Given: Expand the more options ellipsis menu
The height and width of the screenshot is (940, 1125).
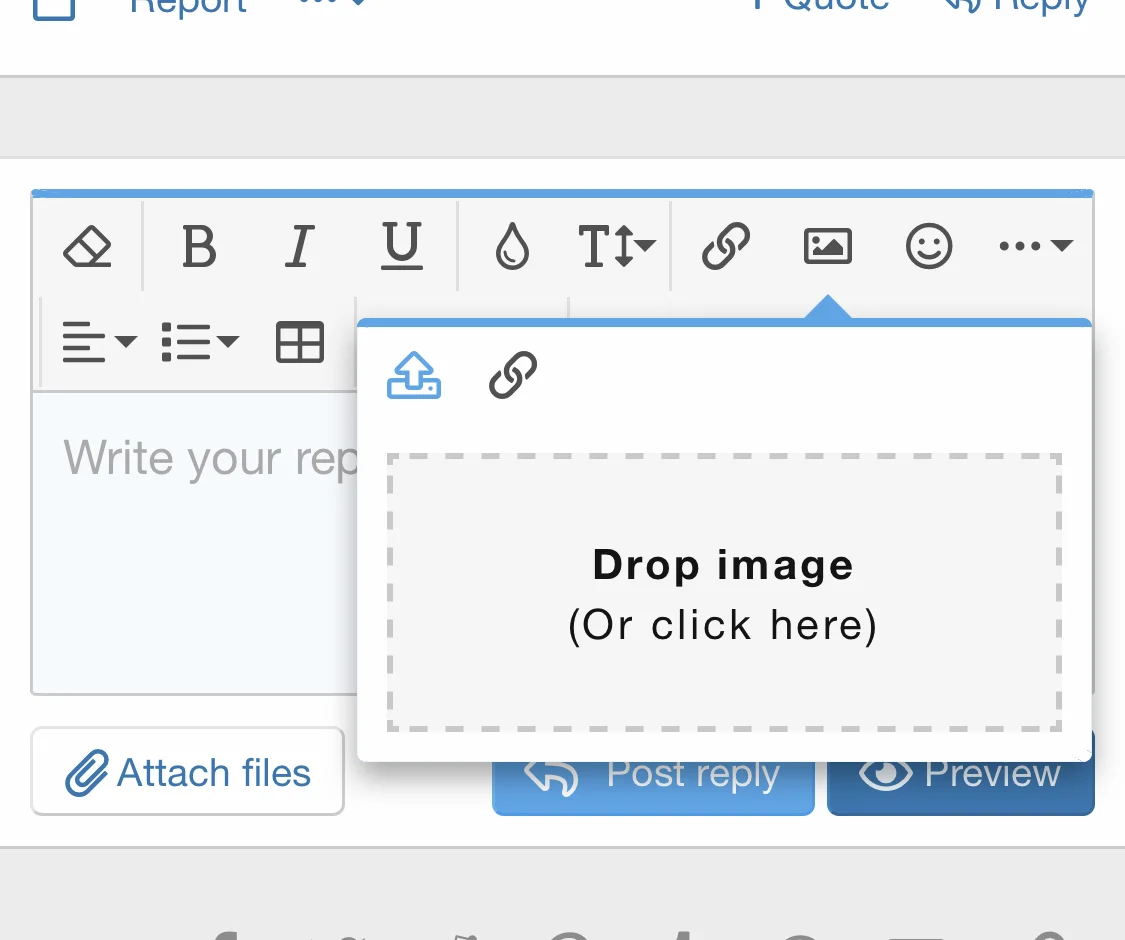Looking at the screenshot, I should (x=1036, y=246).
